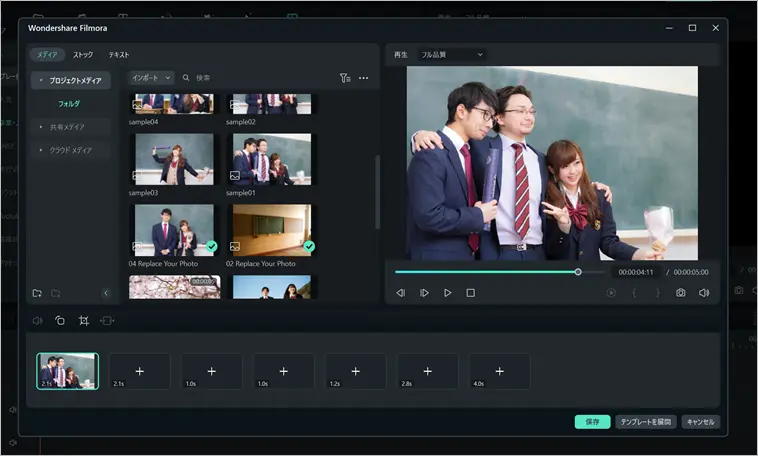Click the media list vertical scrollbar
Viewport: 758px width, 456px height.
(377, 192)
